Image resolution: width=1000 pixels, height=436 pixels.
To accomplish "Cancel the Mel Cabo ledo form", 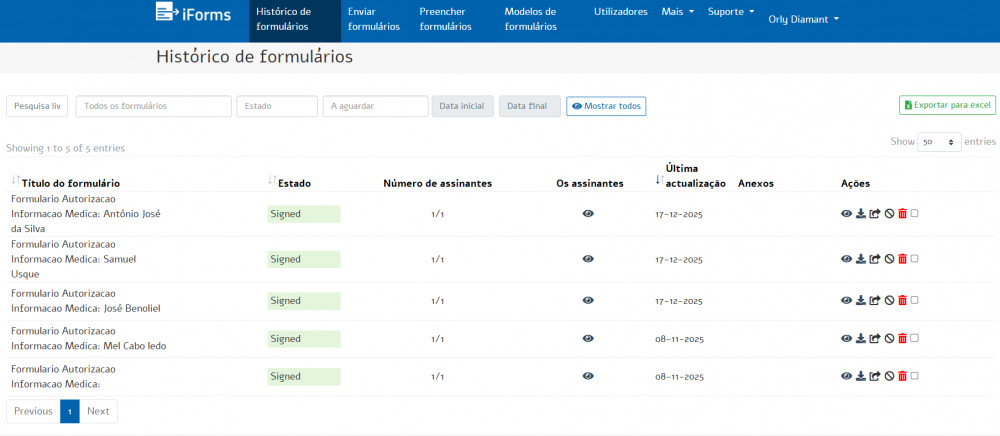I will [x=889, y=339].
